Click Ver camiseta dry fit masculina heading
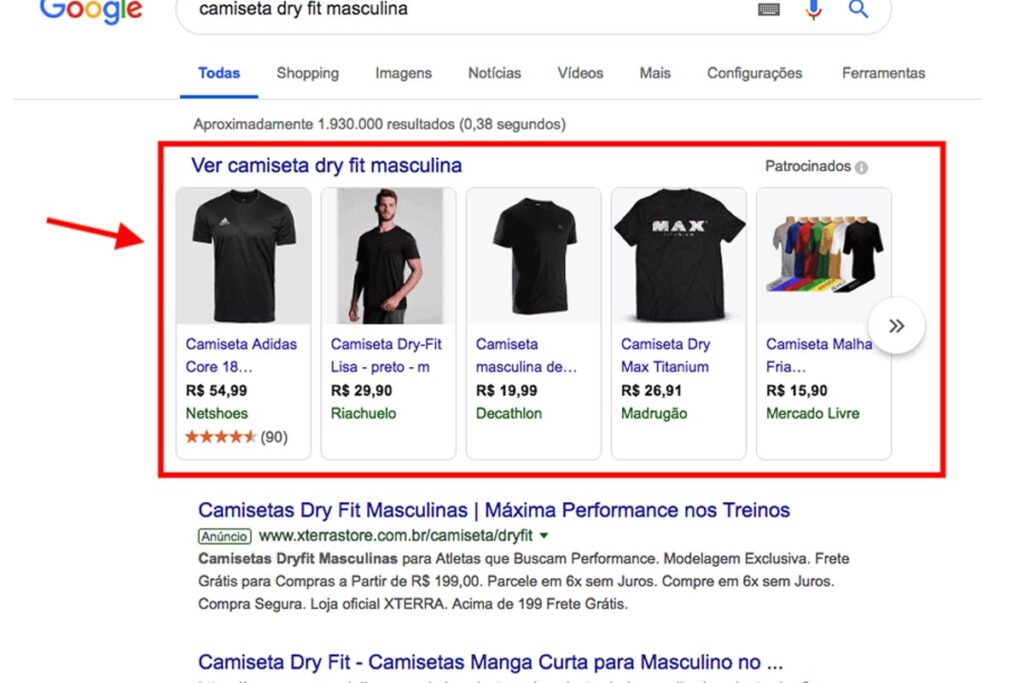The width and height of the screenshot is (1024, 683). coord(326,166)
